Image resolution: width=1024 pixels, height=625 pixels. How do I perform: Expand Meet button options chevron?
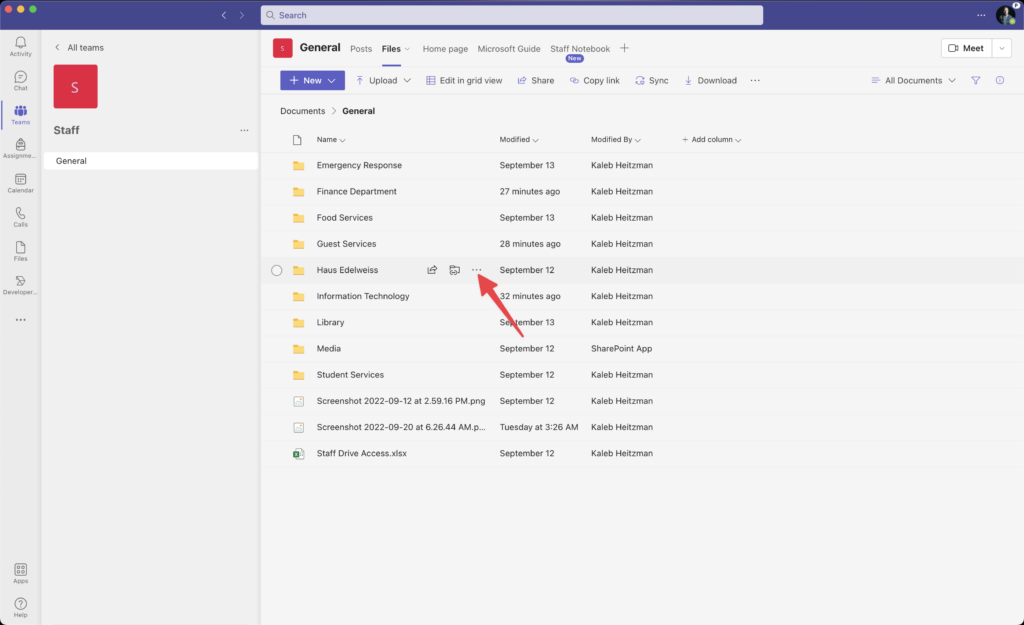click(1002, 48)
